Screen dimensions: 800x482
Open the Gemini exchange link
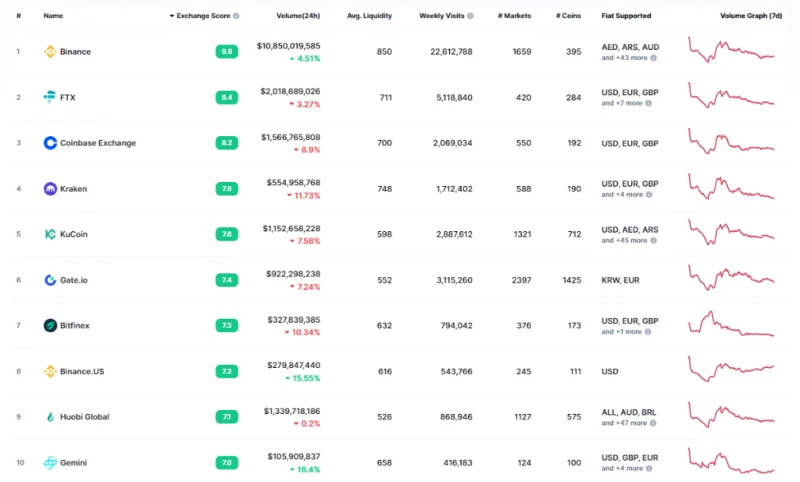[73, 463]
